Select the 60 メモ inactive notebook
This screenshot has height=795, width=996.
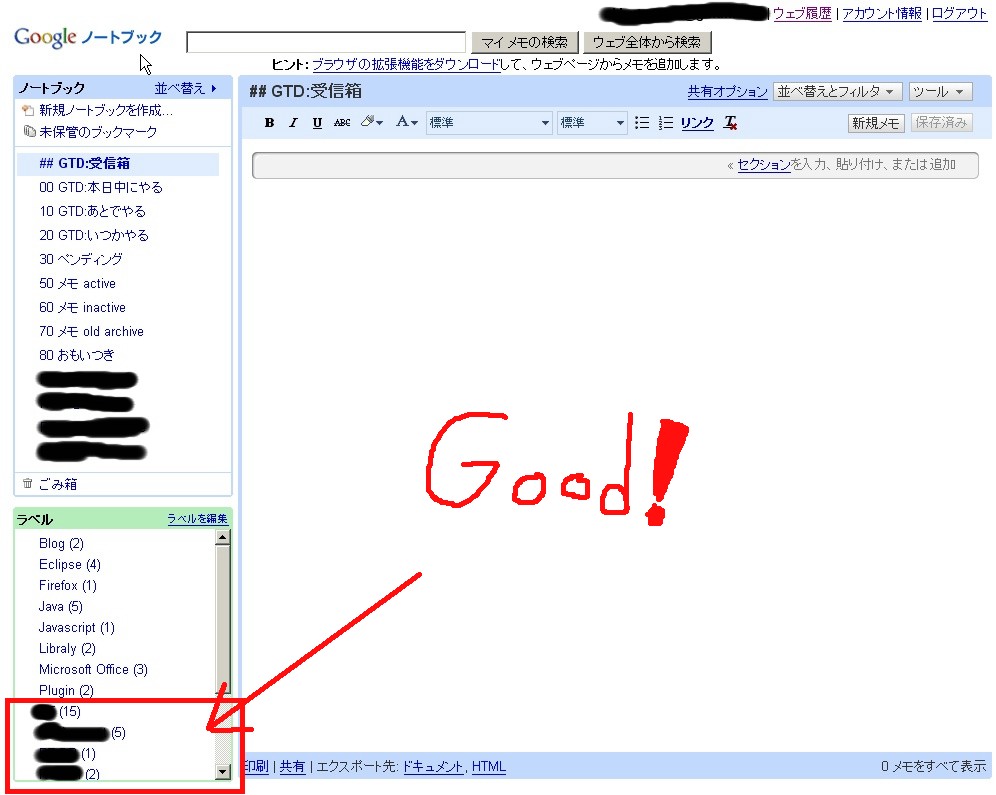[x=83, y=307]
